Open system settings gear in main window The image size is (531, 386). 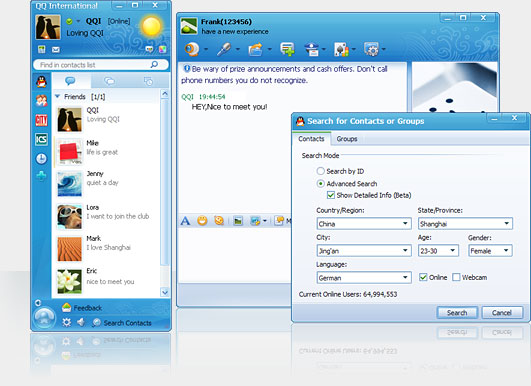click(x=67, y=322)
